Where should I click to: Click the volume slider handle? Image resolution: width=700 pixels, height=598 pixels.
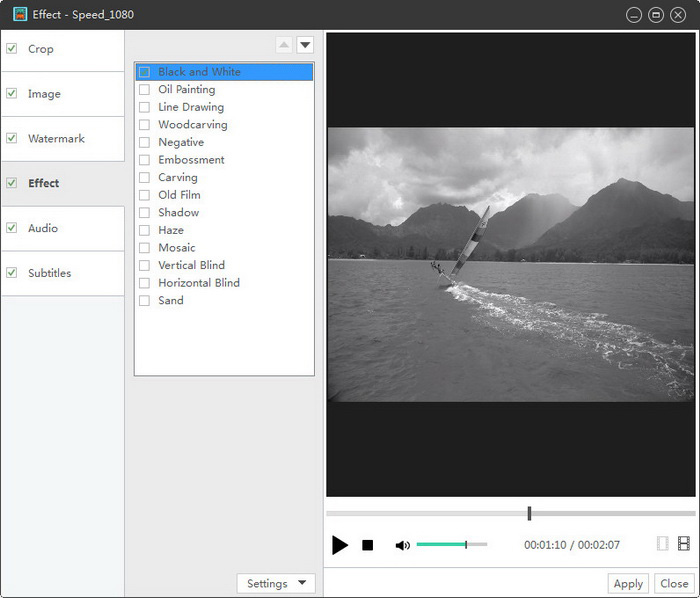pos(466,544)
